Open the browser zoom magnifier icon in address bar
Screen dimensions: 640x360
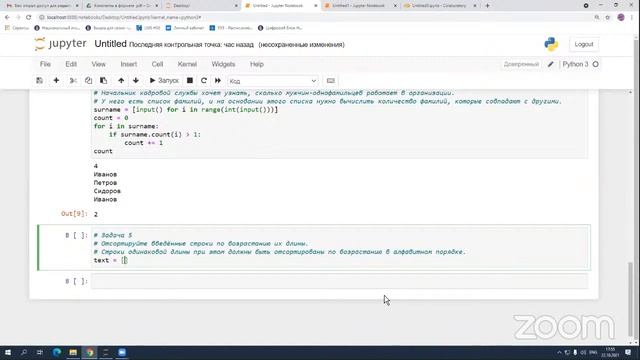click(597, 17)
